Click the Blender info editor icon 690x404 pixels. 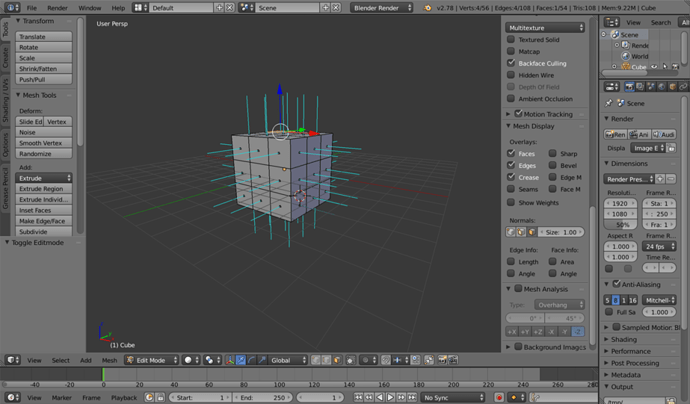10,7
